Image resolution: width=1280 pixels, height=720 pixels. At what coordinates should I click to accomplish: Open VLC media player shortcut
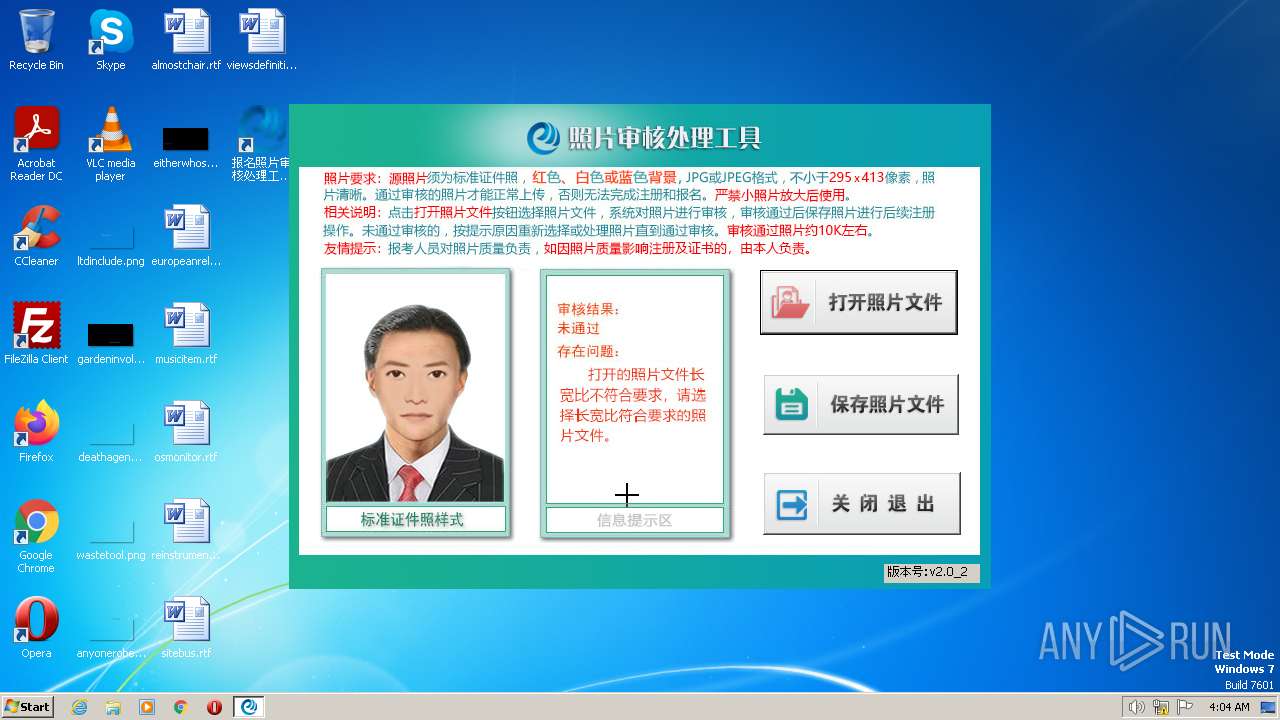pyautogui.click(x=110, y=144)
